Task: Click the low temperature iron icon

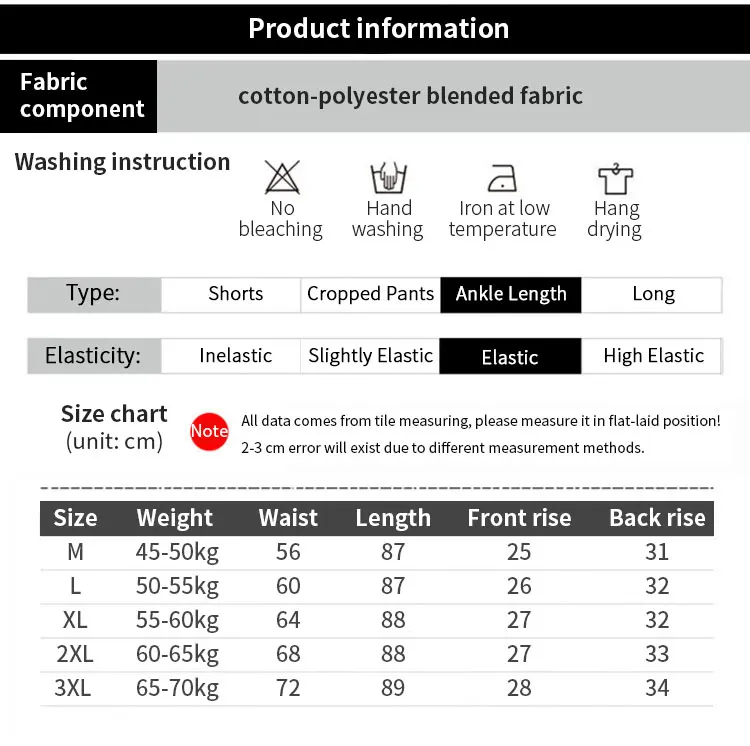Action: (502, 178)
